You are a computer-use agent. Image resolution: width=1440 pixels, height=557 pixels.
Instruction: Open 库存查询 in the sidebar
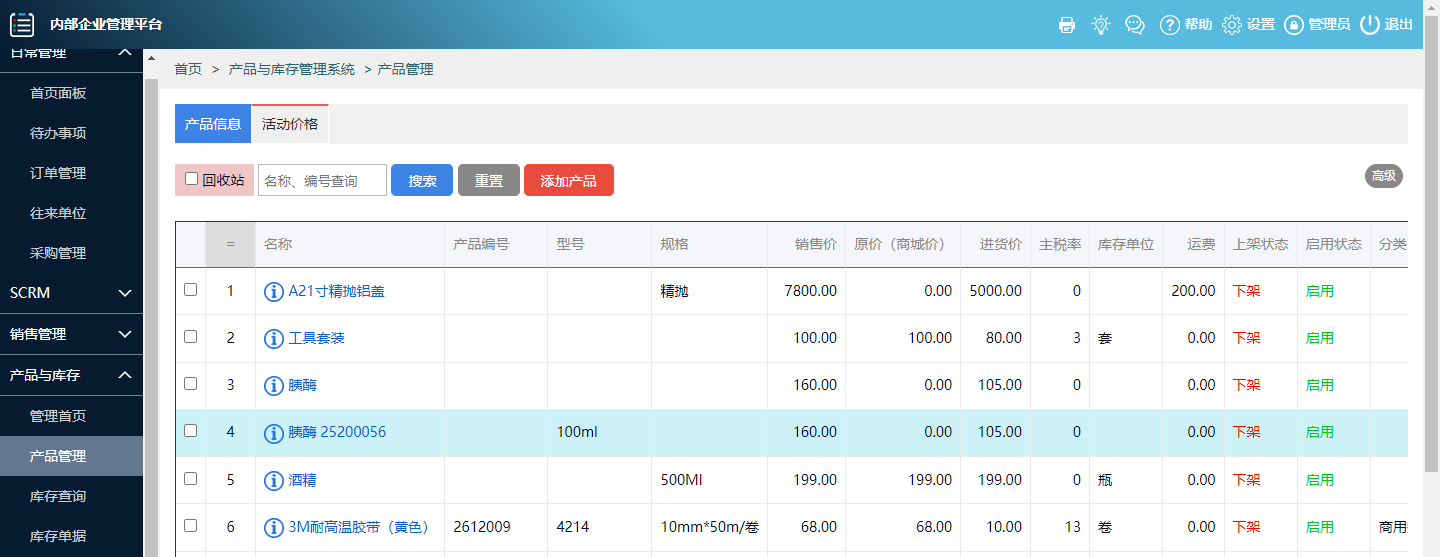[x=58, y=496]
